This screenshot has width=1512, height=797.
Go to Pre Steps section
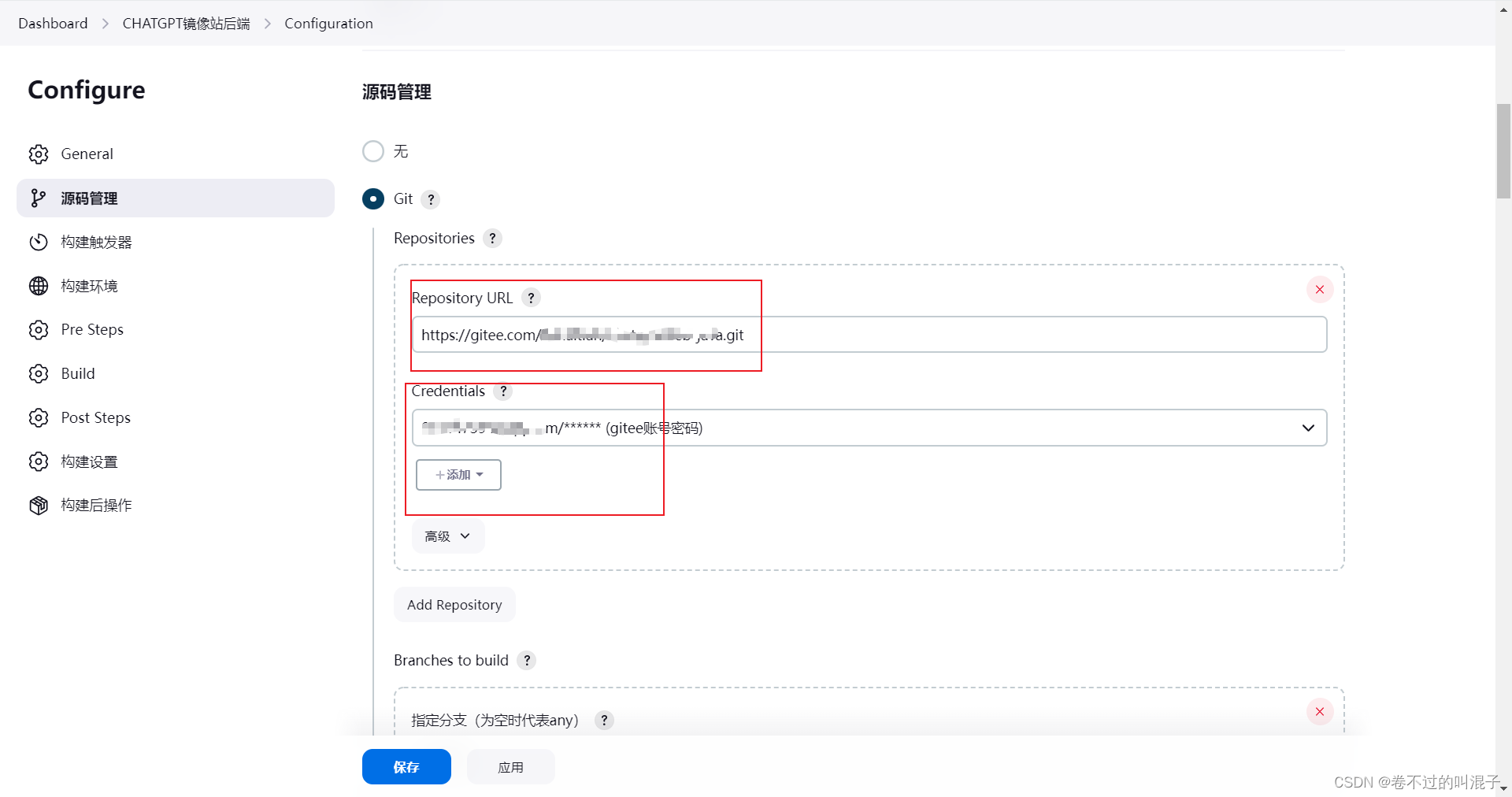pyautogui.click(x=175, y=330)
